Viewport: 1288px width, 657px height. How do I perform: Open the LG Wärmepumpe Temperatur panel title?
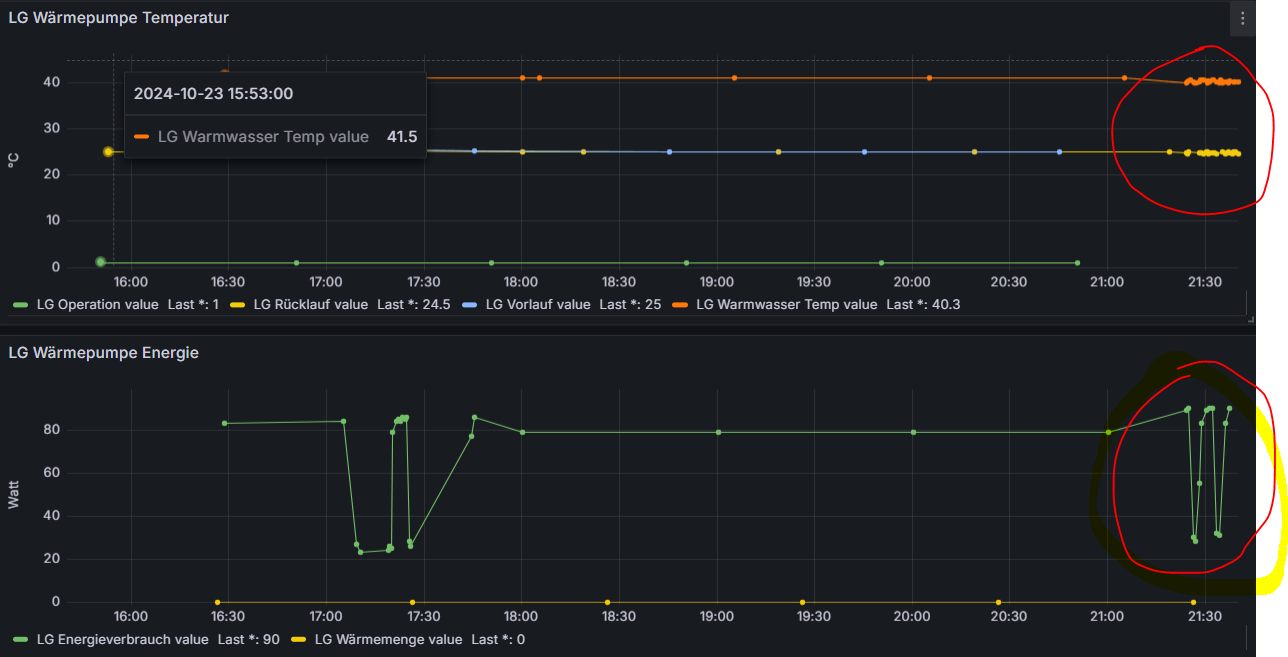[119, 18]
